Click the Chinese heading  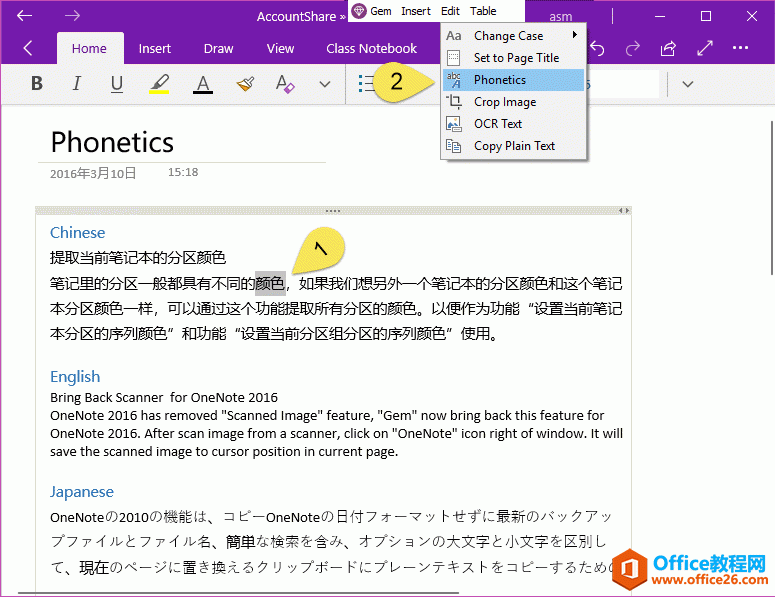[78, 232]
